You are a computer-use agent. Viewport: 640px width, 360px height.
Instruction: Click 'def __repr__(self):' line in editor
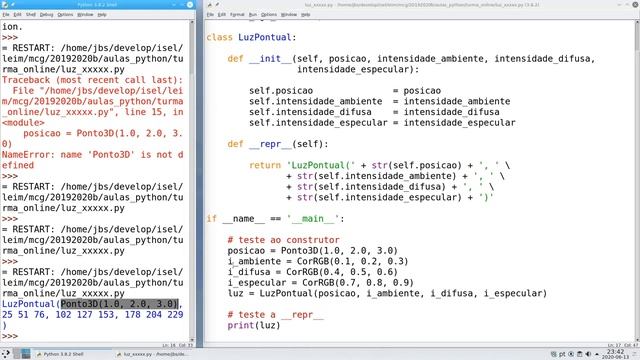[x=278, y=144]
